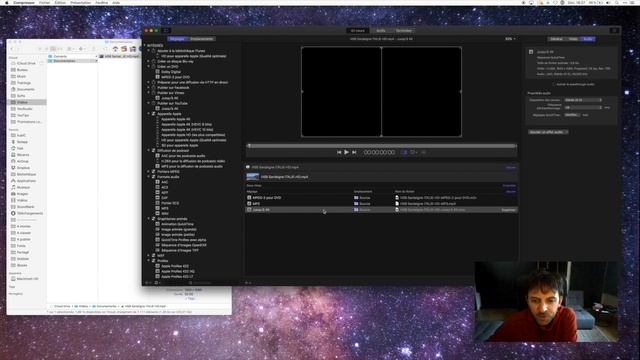Enable the audio passthrough checkbox
This screenshot has height=360, width=640.
pos(554,84)
